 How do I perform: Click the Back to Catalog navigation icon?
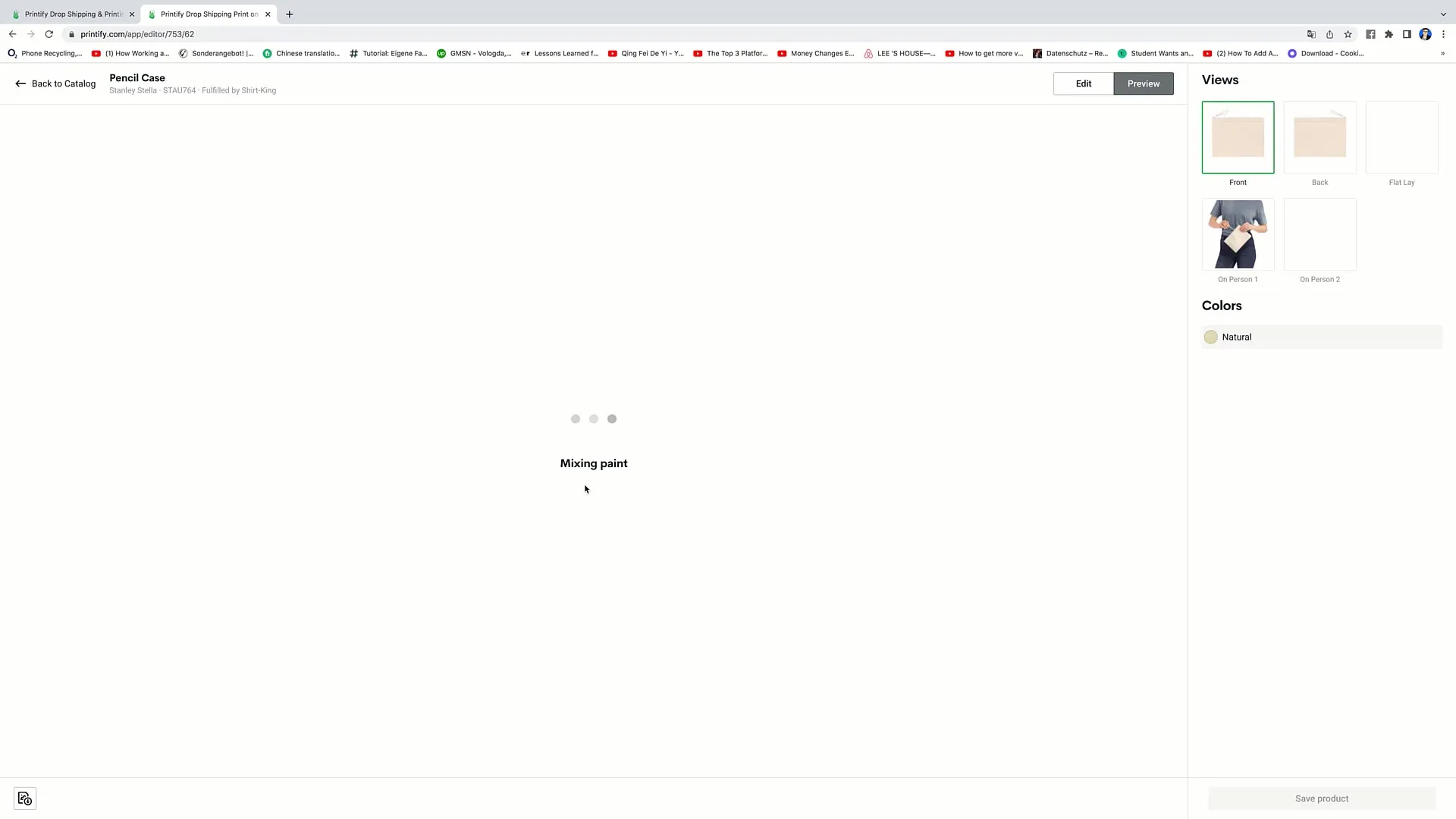(x=20, y=83)
